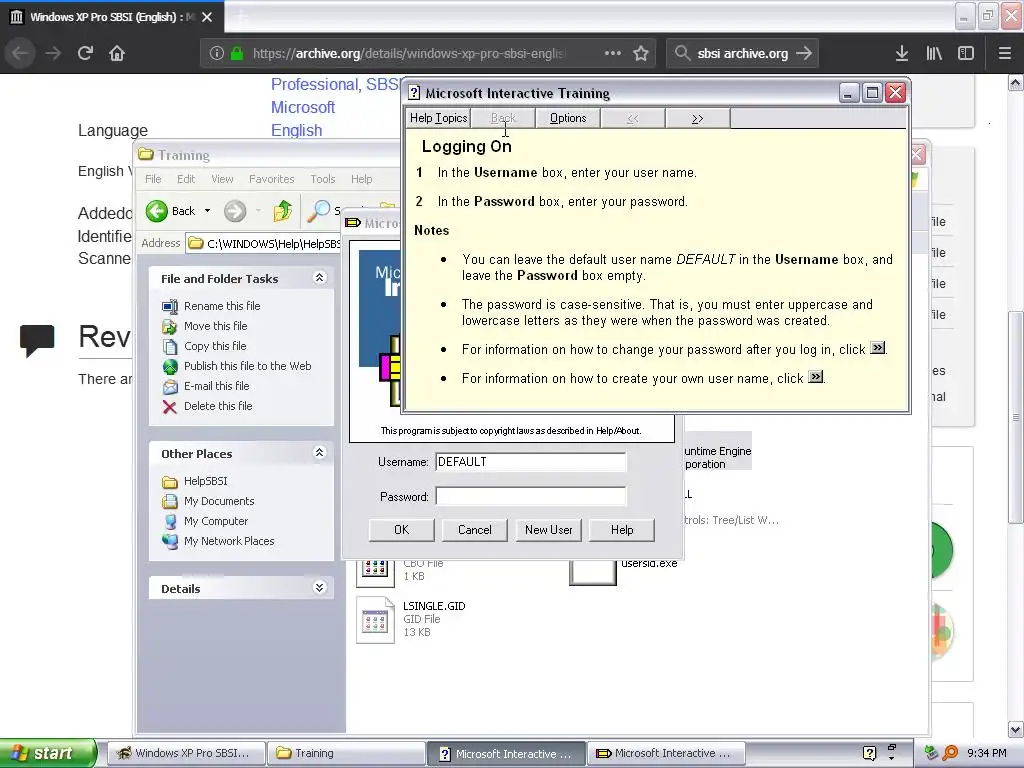Open the Edit menu in Training window
The width and height of the screenshot is (1024, 768).
click(185, 179)
